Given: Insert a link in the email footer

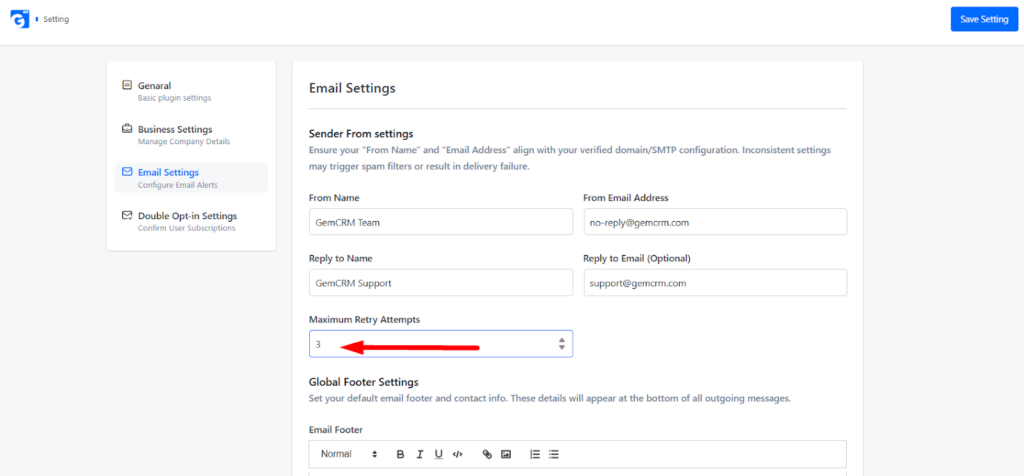Looking at the screenshot, I should tap(487, 454).
